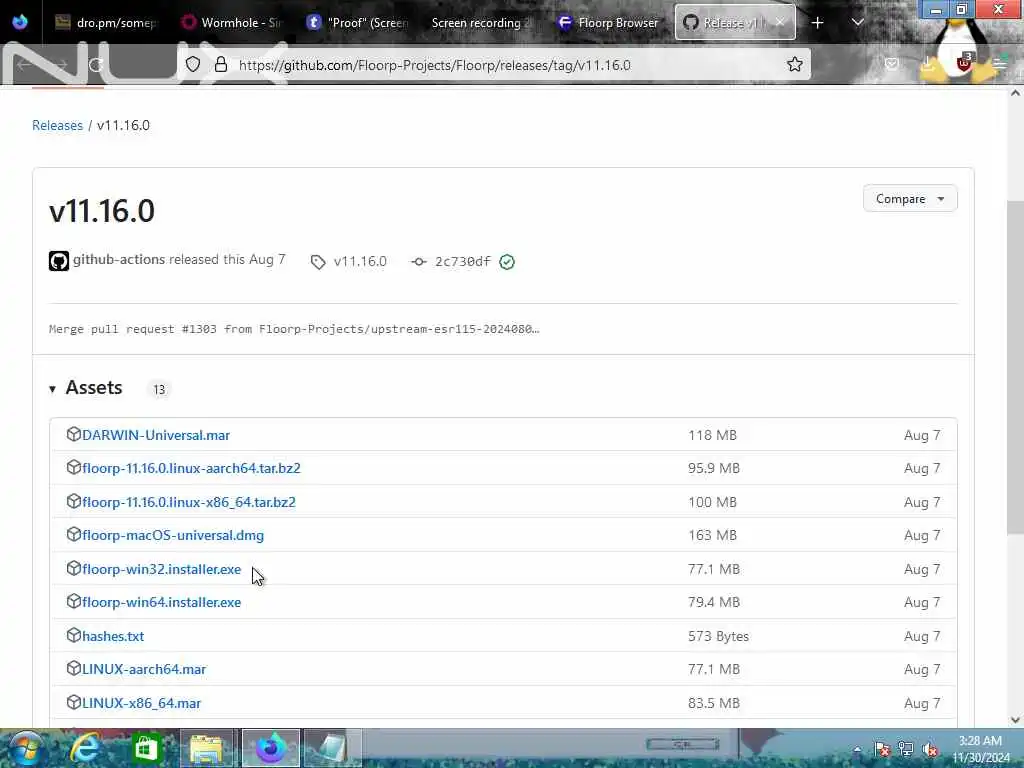Click package icon for LINUX-x86_64.mar
Viewport: 1024px width, 768px height.
pyautogui.click(x=73, y=702)
